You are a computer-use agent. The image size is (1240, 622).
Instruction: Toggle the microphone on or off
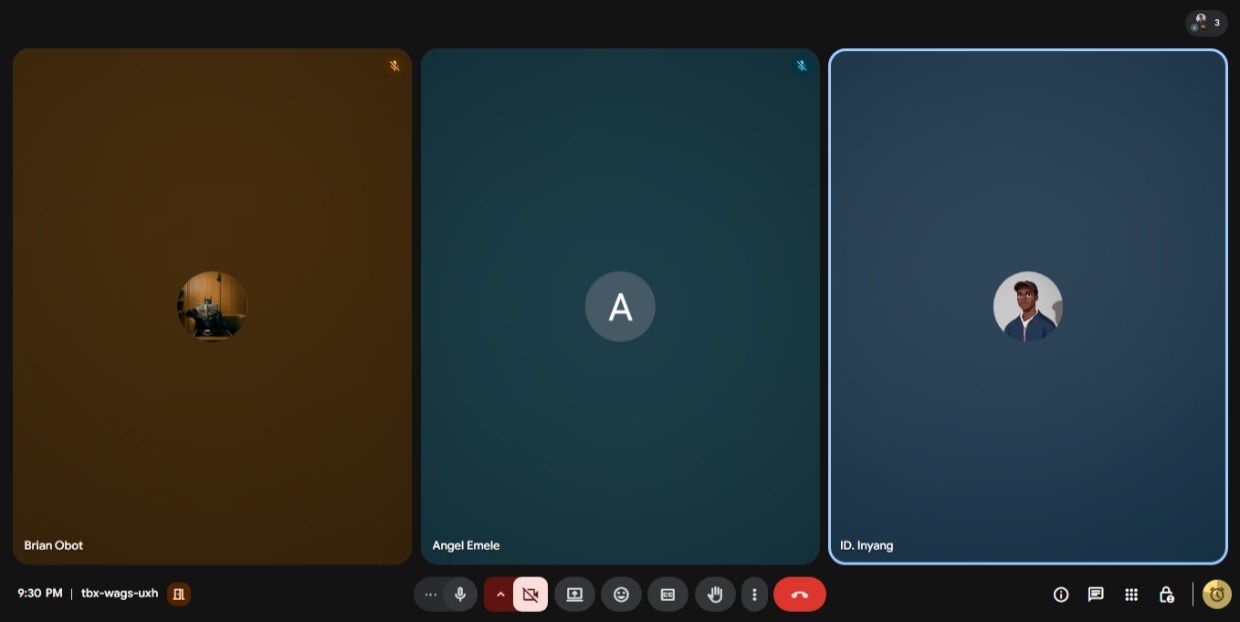pyautogui.click(x=460, y=594)
